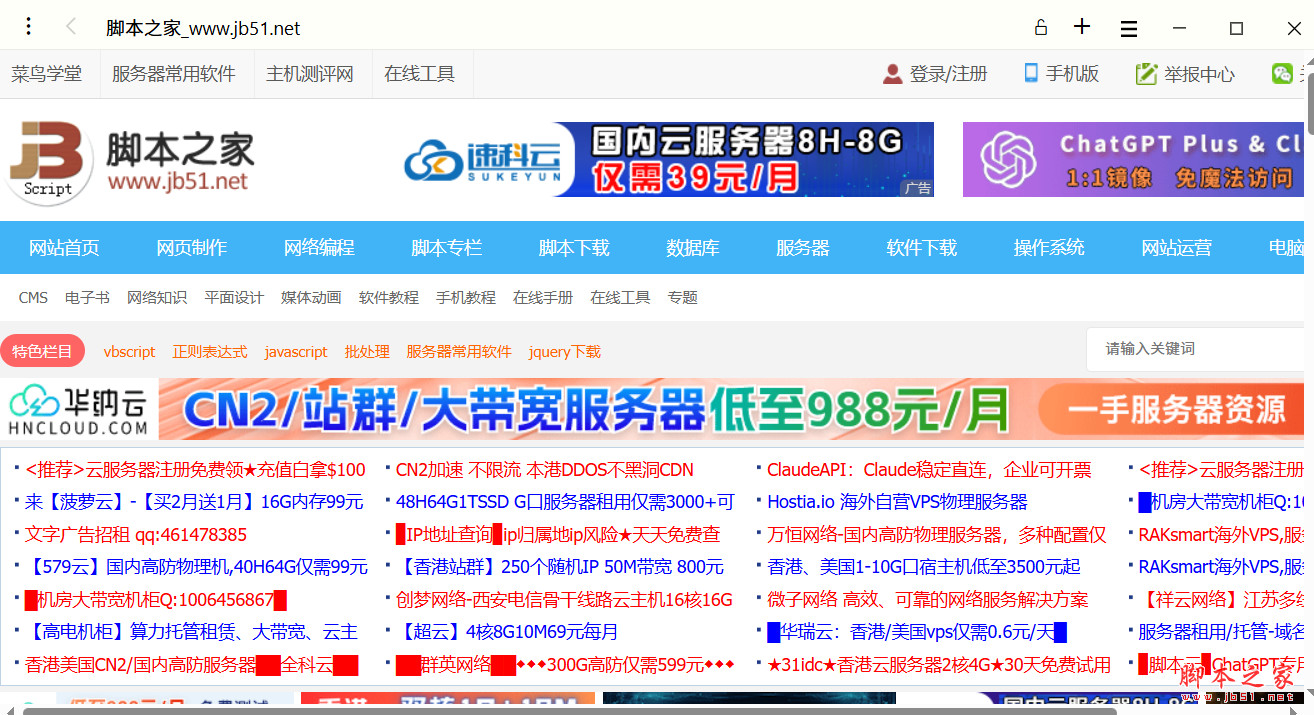Image resolution: width=1314 pixels, height=715 pixels.
Task: Open 电子书 sub-navigation link
Action: pyautogui.click(x=87, y=298)
